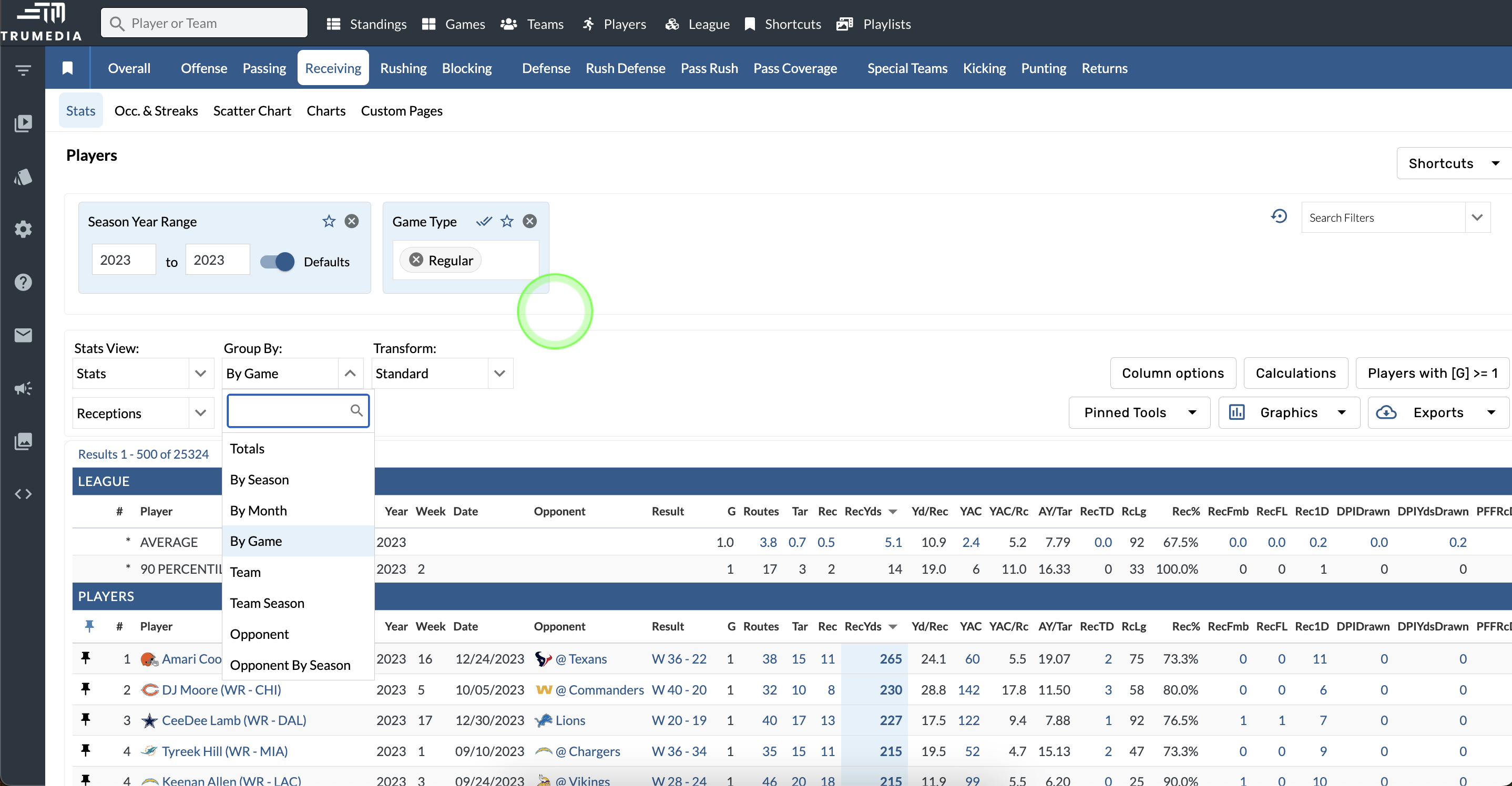Select Team Season from Group By list

click(267, 603)
